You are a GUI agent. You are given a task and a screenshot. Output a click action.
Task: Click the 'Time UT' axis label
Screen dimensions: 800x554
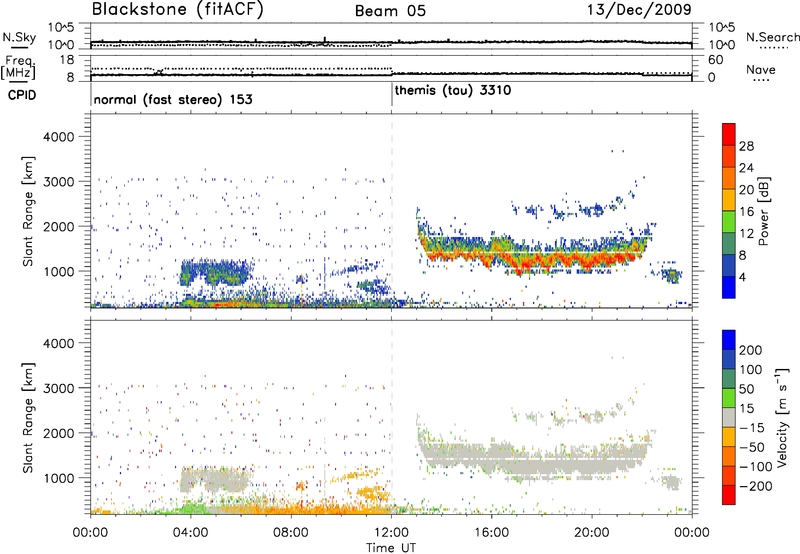(x=391, y=547)
